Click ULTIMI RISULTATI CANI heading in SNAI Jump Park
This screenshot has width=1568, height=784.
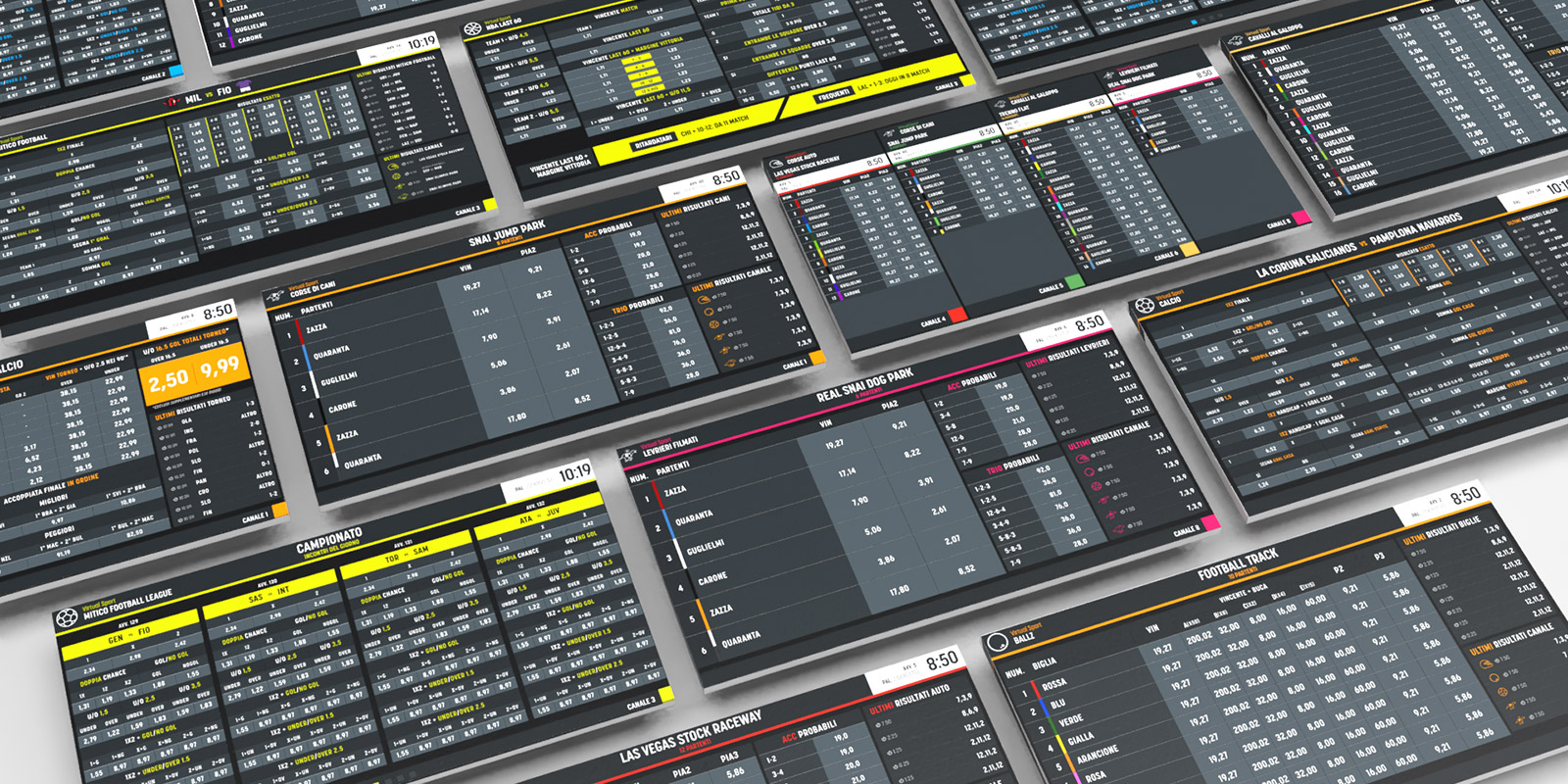[x=695, y=207]
